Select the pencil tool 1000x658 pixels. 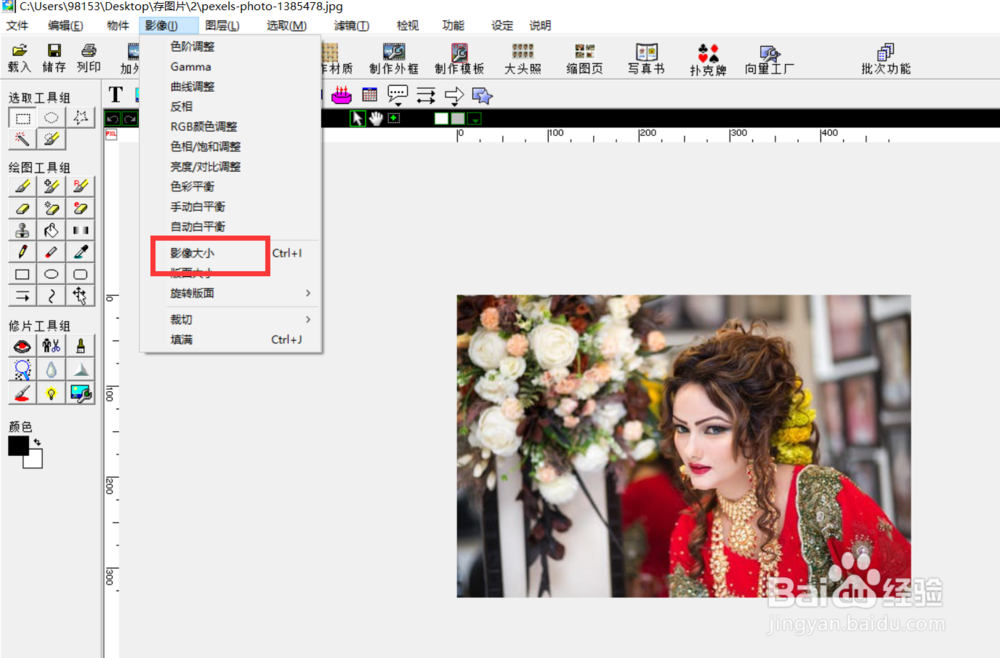point(22,252)
